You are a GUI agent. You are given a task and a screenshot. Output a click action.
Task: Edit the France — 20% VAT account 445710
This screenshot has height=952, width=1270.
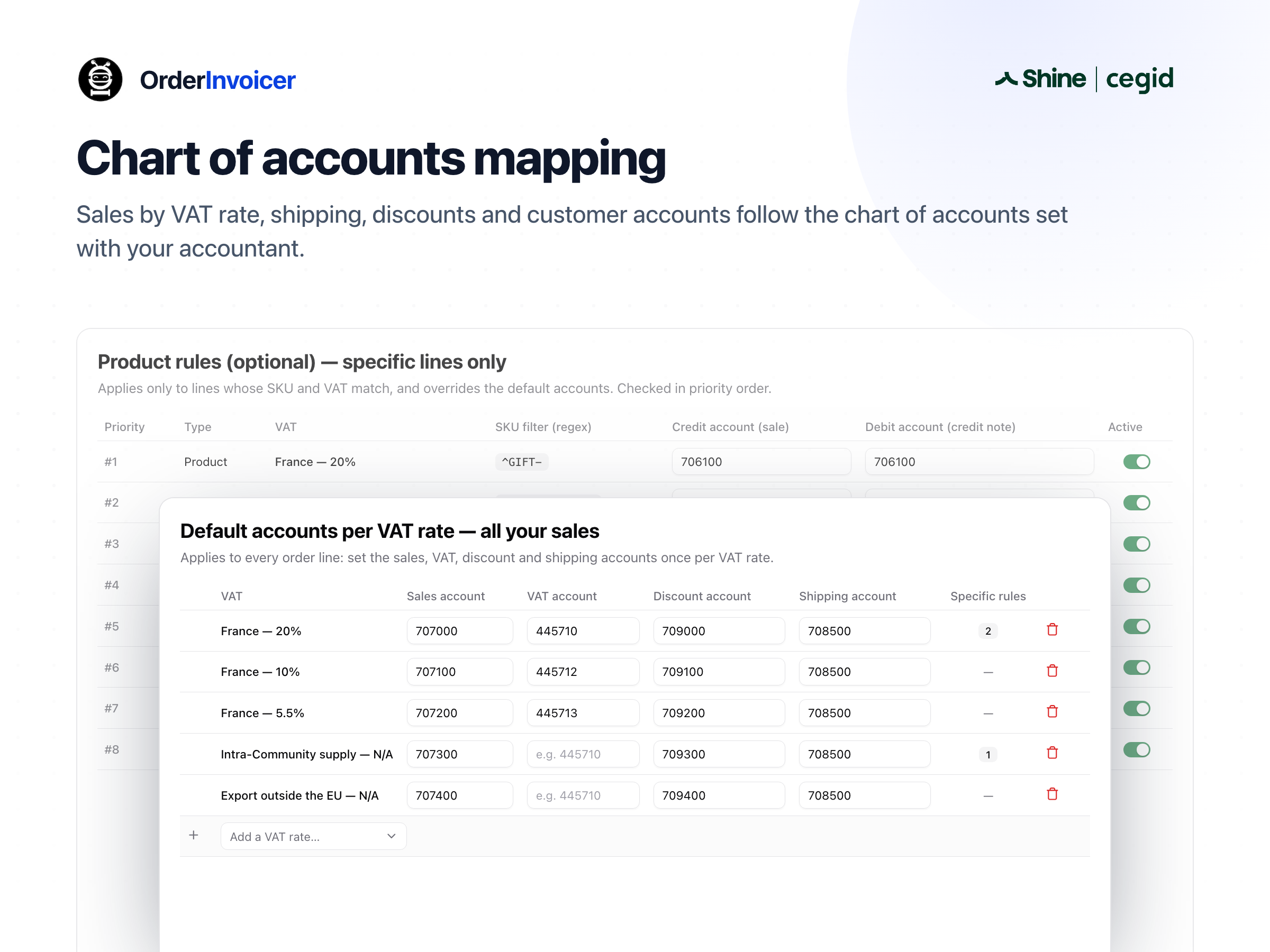click(x=583, y=631)
